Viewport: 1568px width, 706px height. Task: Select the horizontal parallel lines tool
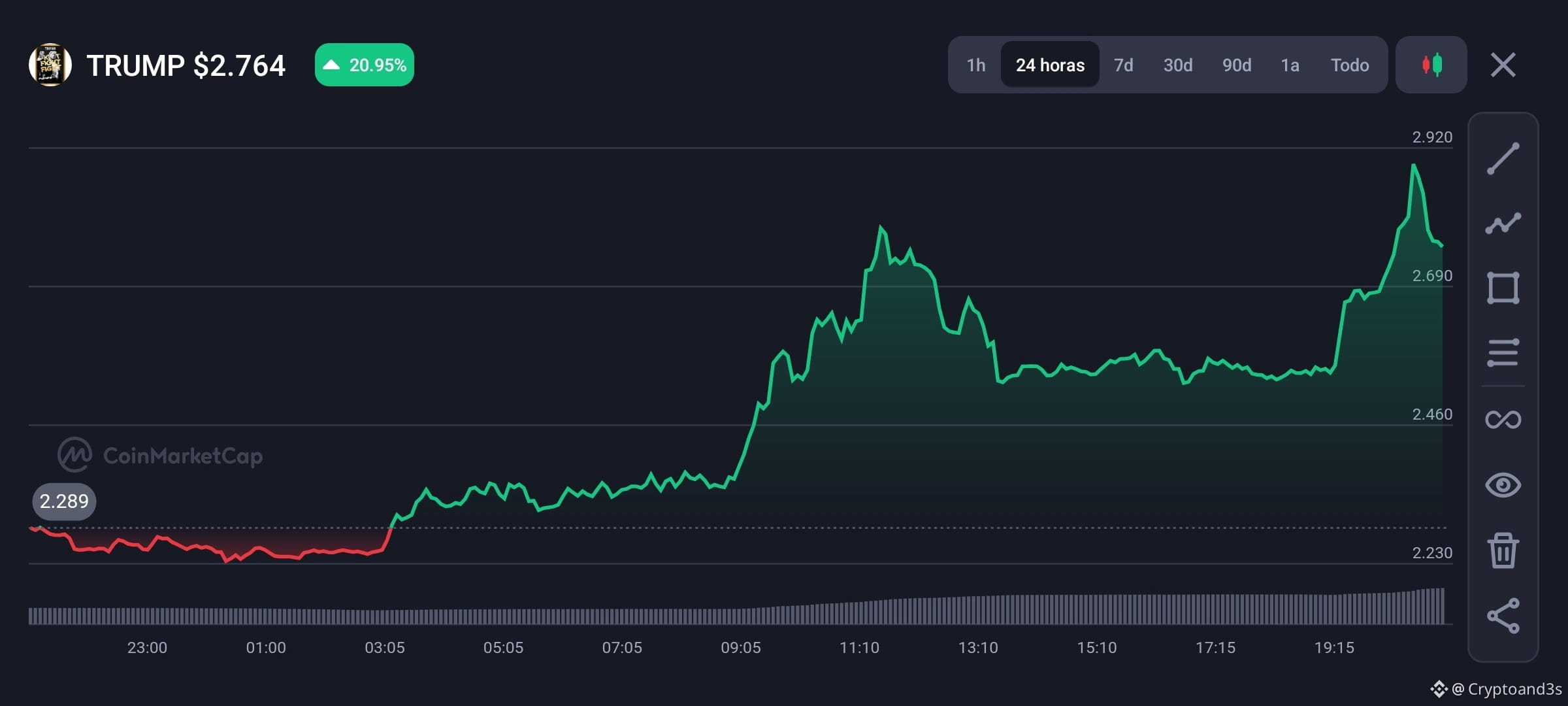coord(1503,353)
